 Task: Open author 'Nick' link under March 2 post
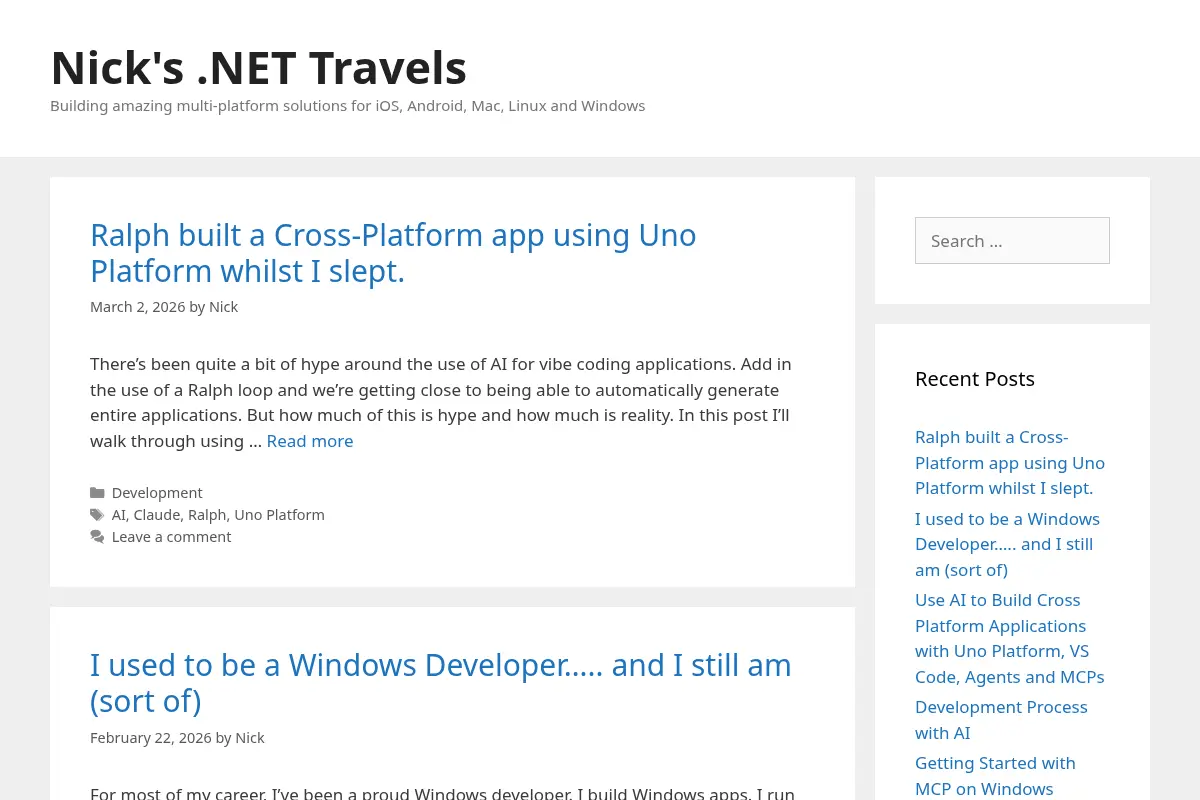point(223,307)
